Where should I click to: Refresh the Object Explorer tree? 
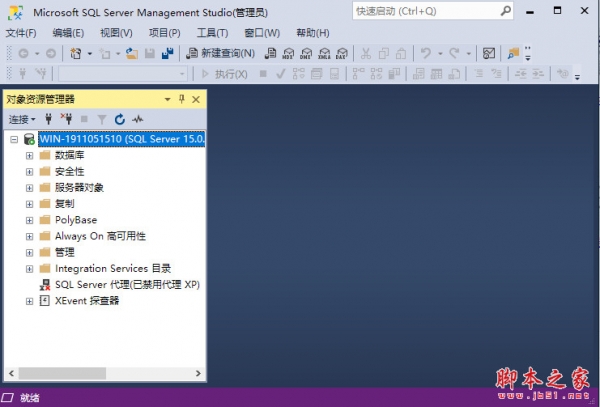(119, 119)
